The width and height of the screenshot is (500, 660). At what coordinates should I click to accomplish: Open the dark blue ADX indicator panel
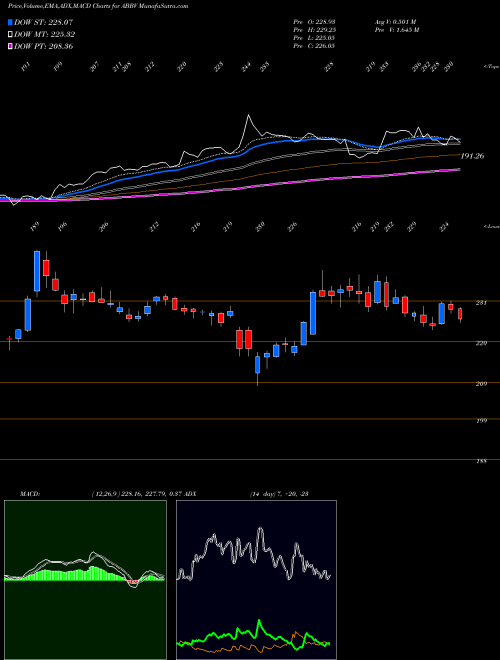pyautogui.click(x=256, y=580)
